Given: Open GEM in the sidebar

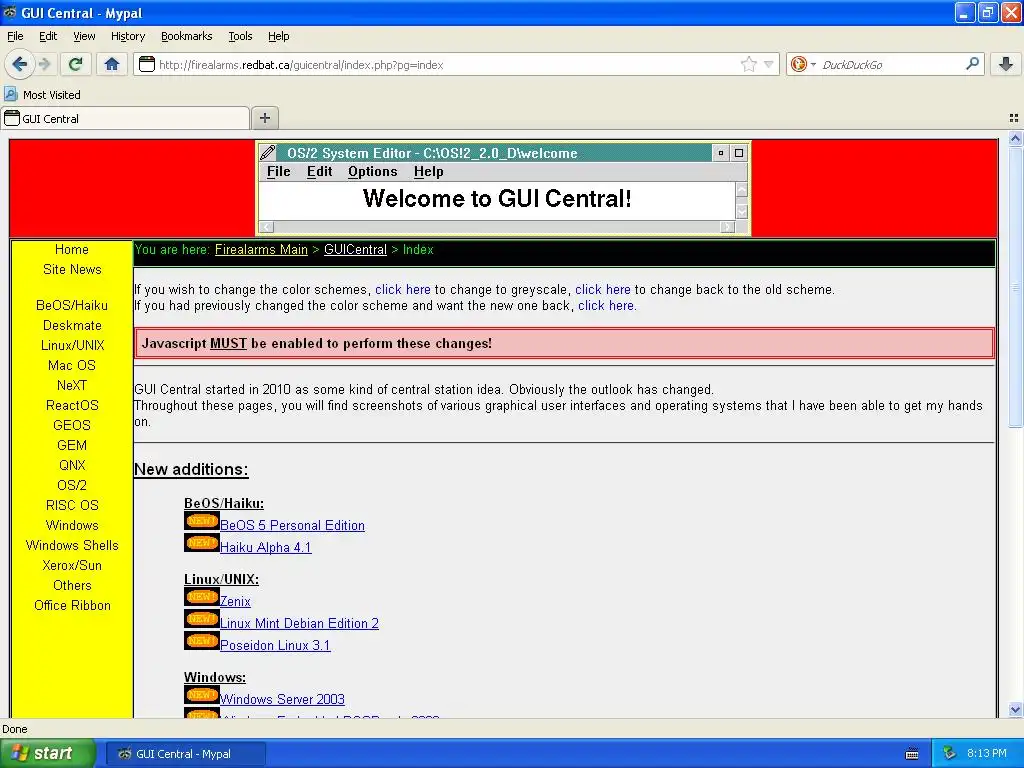Looking at the screenshot, I should (x=72, y=445).
